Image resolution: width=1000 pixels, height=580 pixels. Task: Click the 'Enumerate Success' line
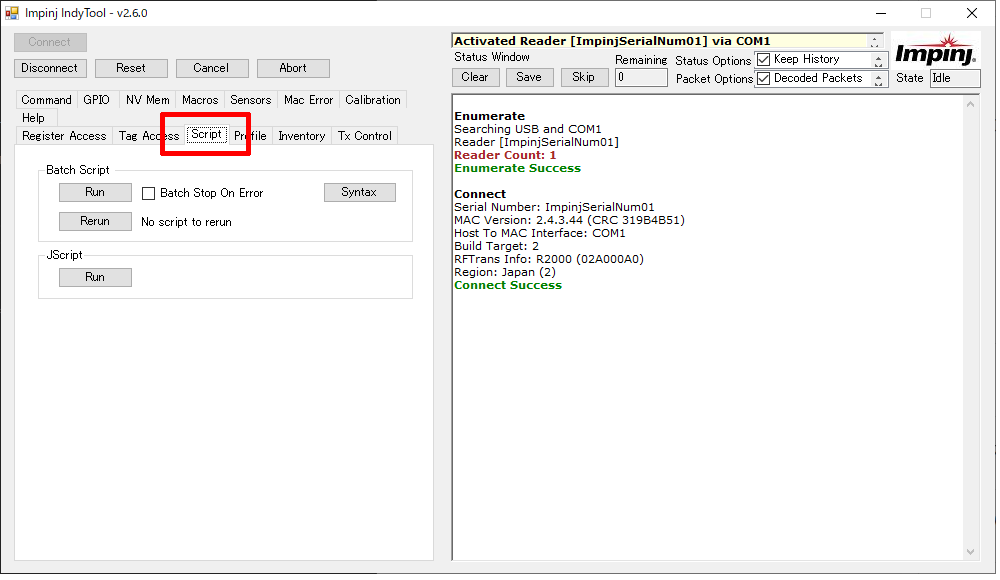[x=517, y=168]
